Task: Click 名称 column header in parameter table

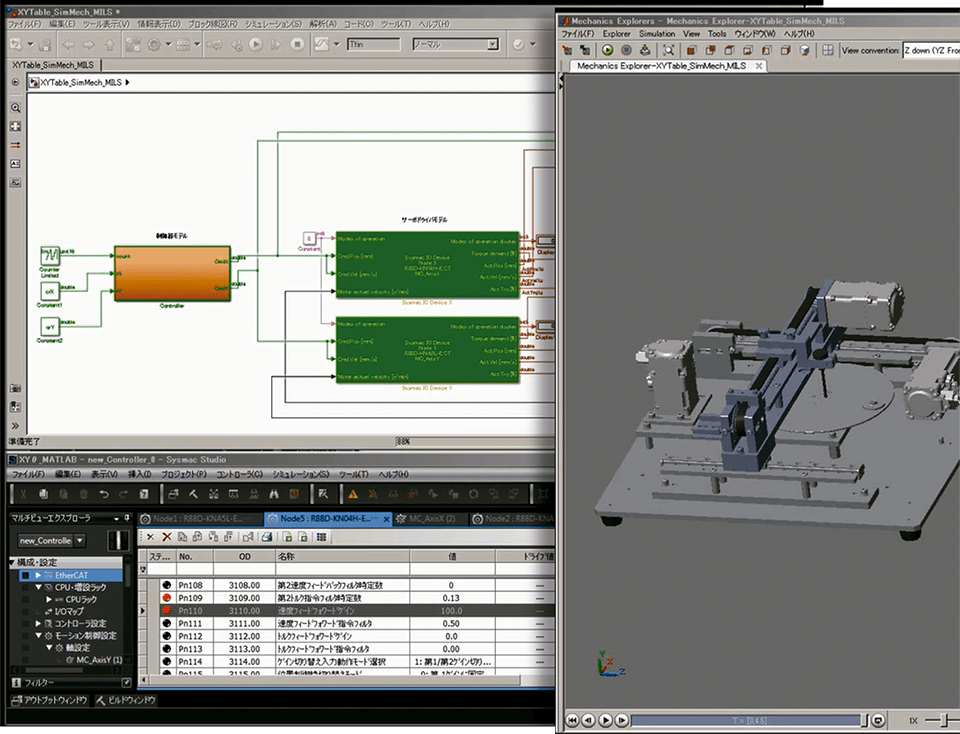Action: pos(342,556)
